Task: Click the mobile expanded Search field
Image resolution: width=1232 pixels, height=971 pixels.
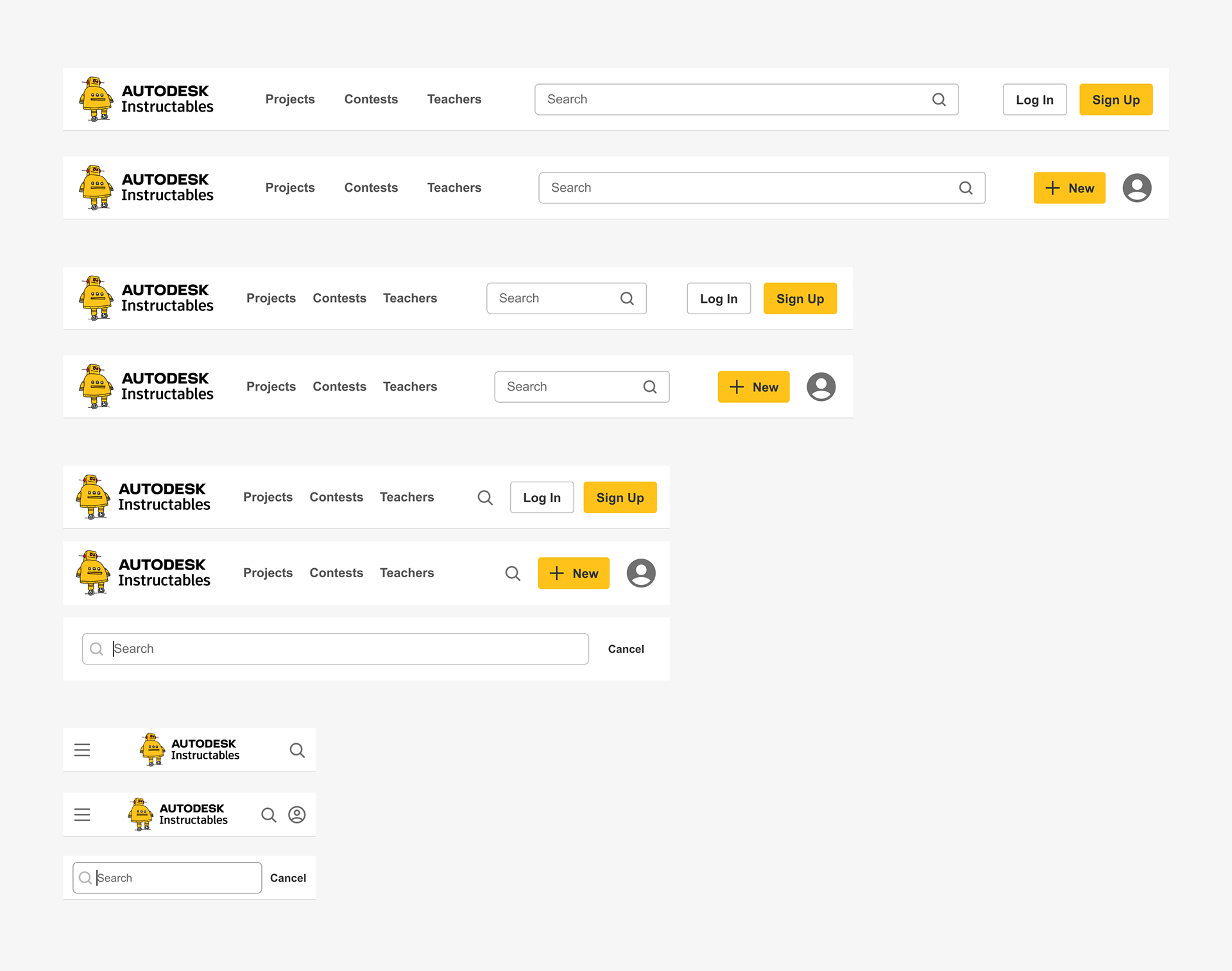Action: coord(167,878)
